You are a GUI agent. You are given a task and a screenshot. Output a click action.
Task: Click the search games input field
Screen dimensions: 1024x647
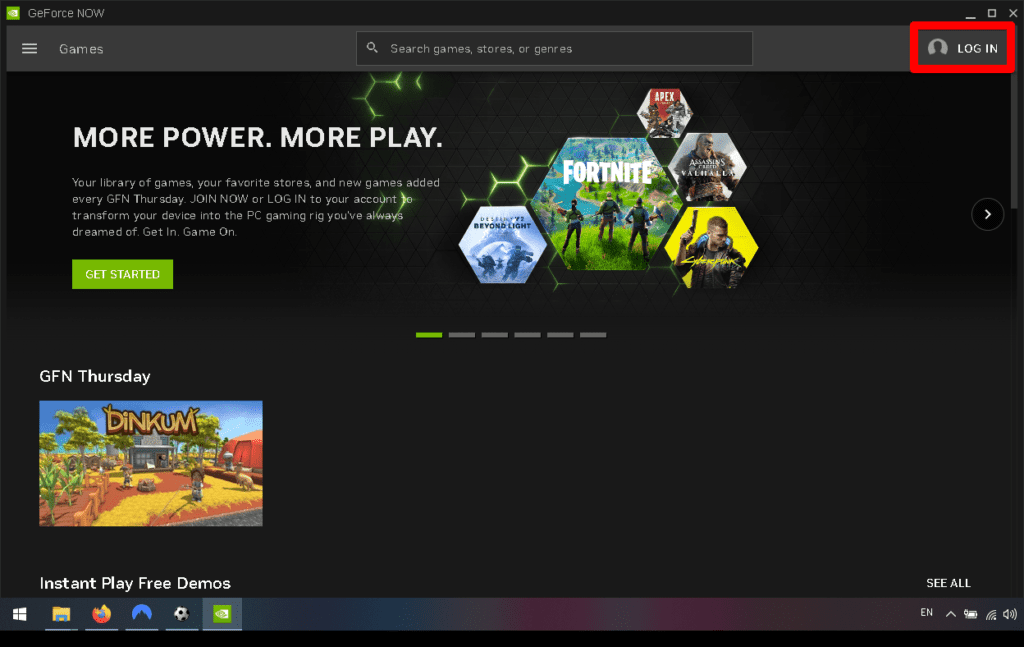pyautogui.click(x=554, y=48)
